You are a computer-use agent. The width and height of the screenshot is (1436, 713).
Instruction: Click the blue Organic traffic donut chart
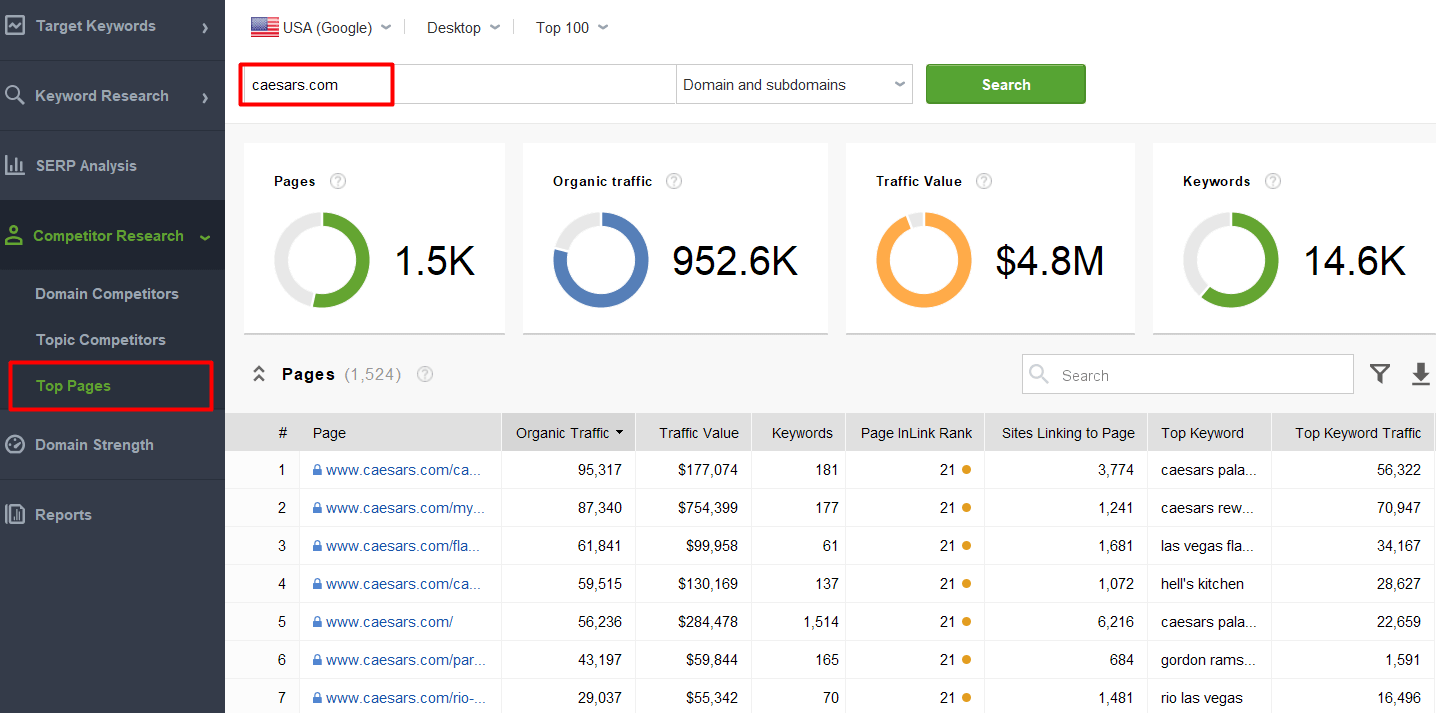click(601, 260)
